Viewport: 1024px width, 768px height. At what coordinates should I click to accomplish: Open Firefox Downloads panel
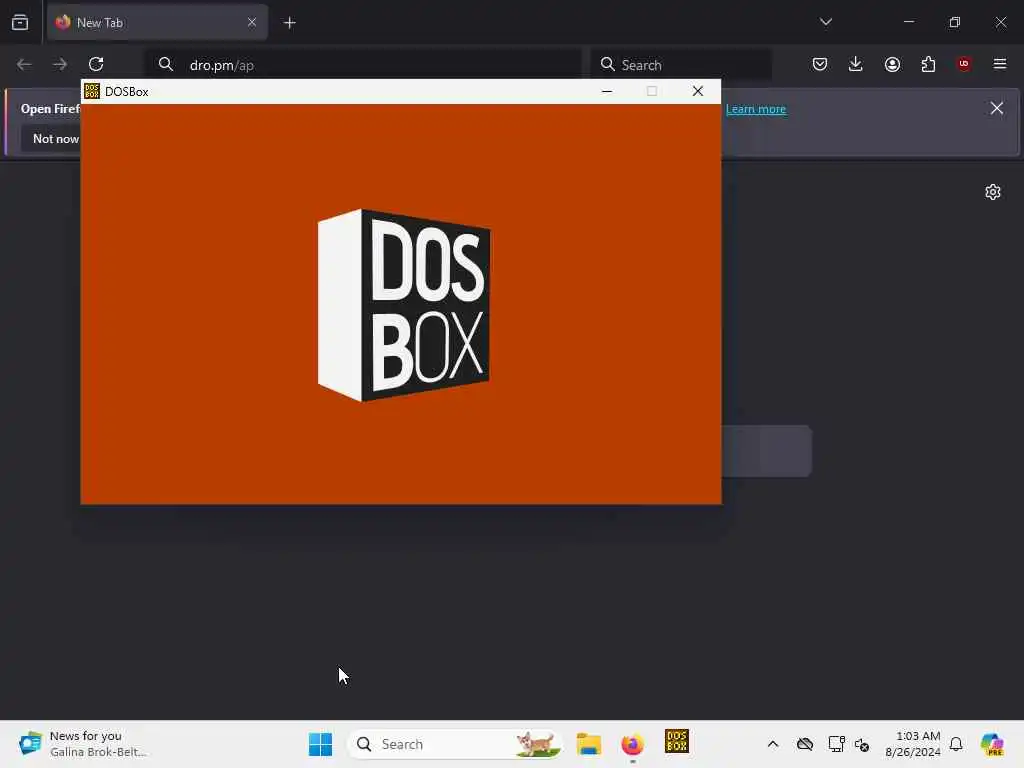pyautogui.click(x=856, y=64)
